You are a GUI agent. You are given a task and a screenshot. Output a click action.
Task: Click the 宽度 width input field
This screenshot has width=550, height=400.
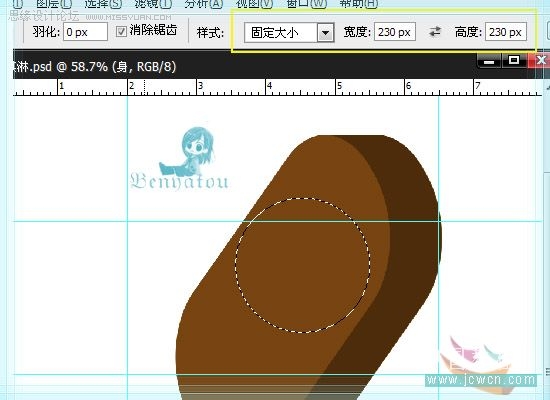(x=395, y=32)
